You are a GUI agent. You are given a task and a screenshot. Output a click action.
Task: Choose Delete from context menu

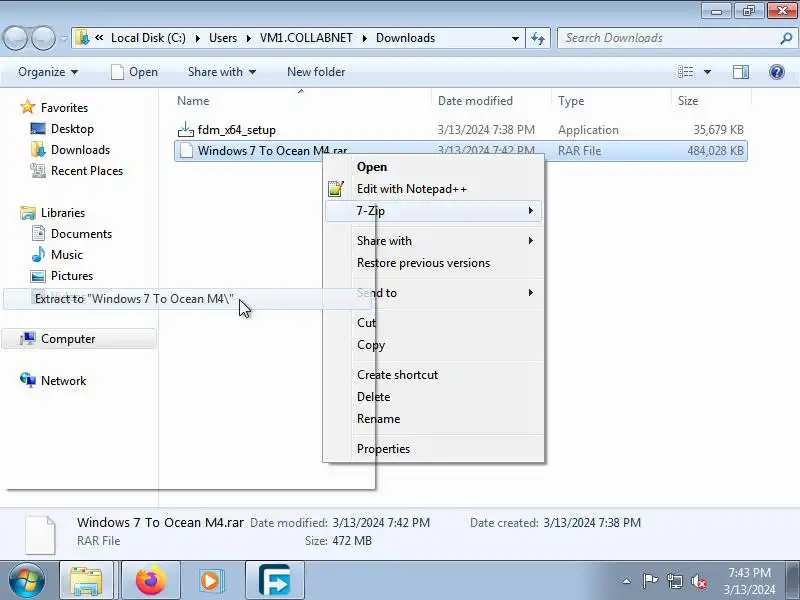pyautogui.click(x=433, y=396)
